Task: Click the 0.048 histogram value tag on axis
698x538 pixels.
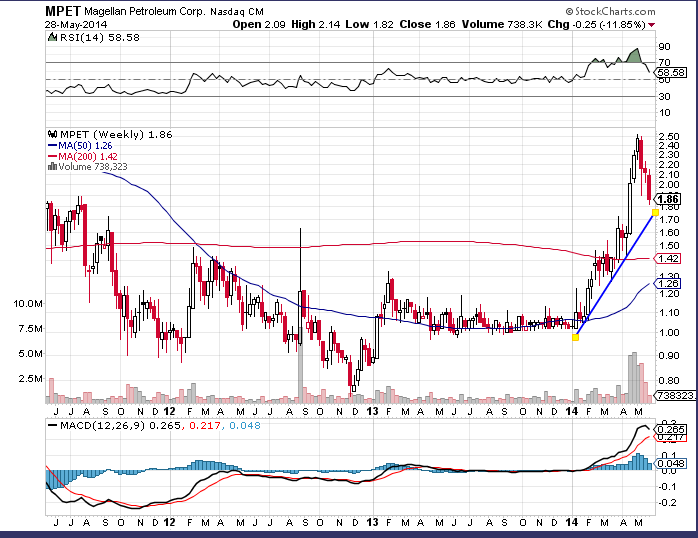Action: point(670,464)
